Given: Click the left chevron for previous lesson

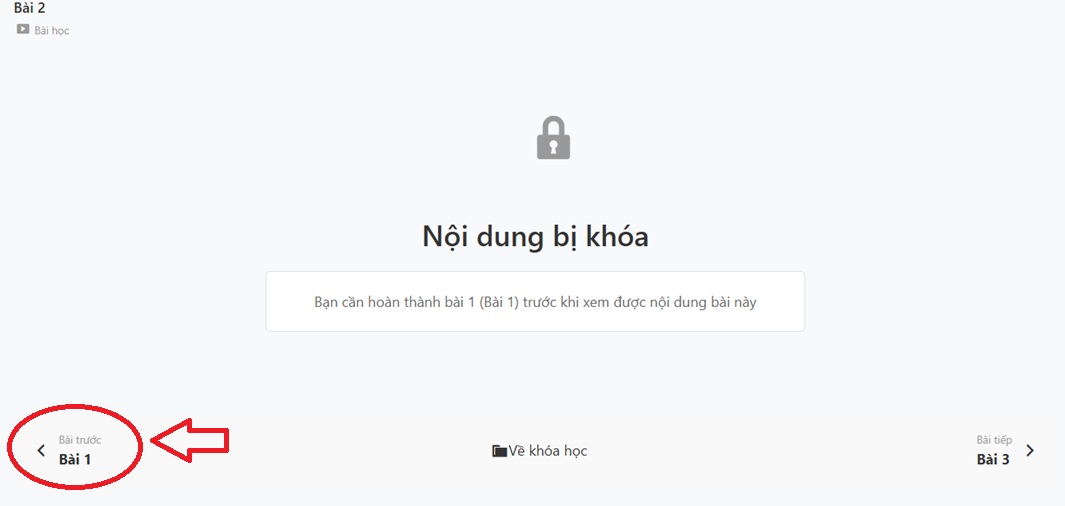Looking at the screenshot, I should pyautogui.click(x=41, y=450).
